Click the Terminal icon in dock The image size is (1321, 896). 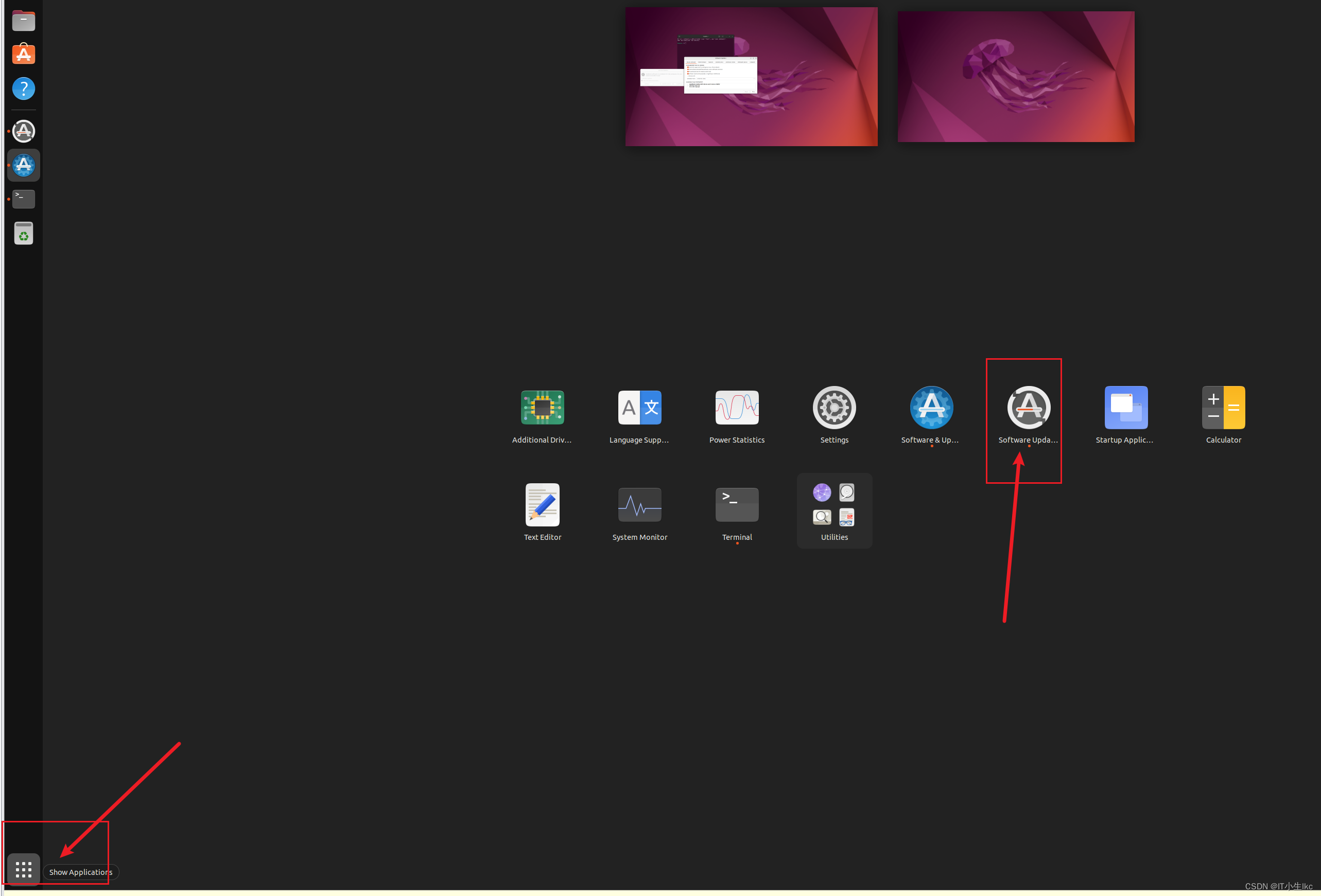[x=23, y=199]
